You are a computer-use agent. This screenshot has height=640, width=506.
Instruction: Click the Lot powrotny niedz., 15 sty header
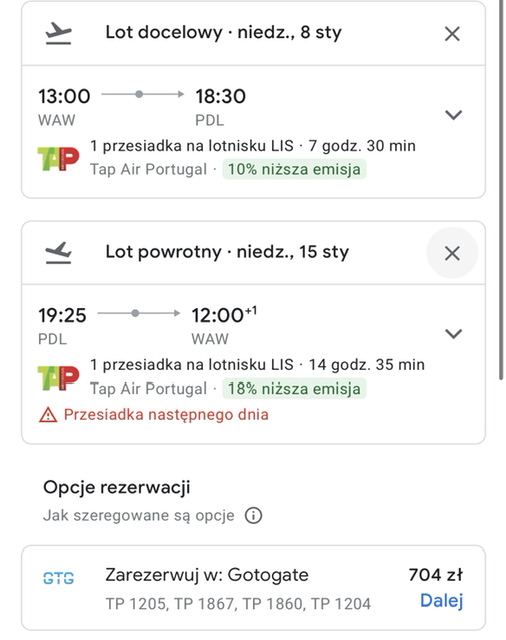[227, 252]
